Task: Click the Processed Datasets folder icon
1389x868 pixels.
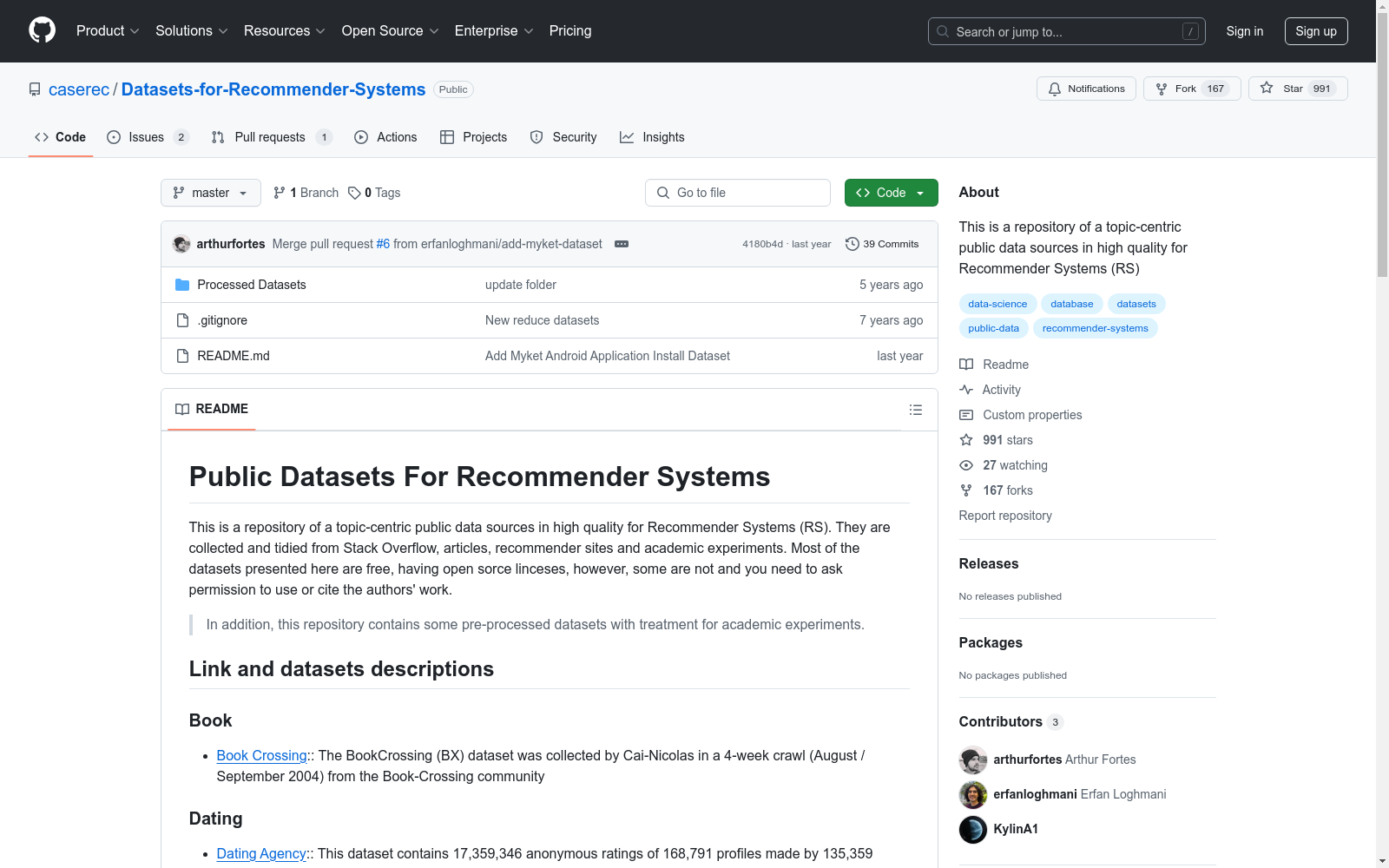Action: coord(182,285)
